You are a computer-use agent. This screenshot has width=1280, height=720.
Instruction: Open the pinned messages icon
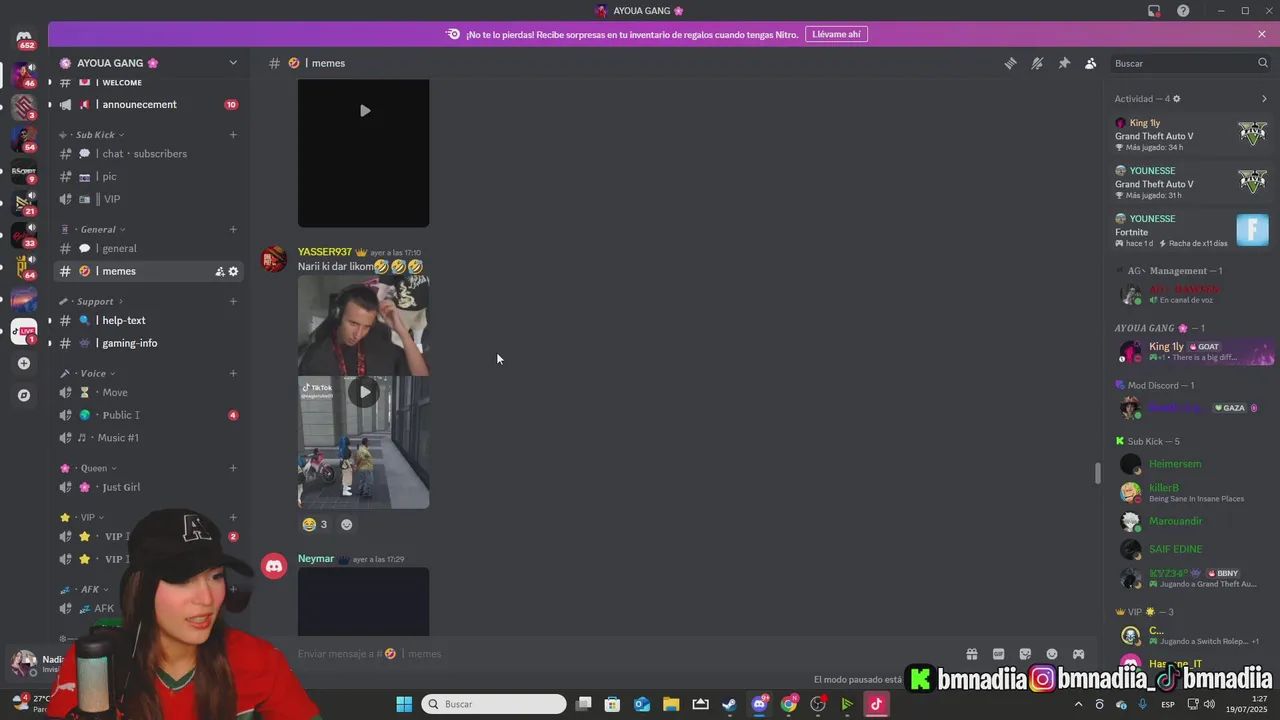tap(1064, 63)
